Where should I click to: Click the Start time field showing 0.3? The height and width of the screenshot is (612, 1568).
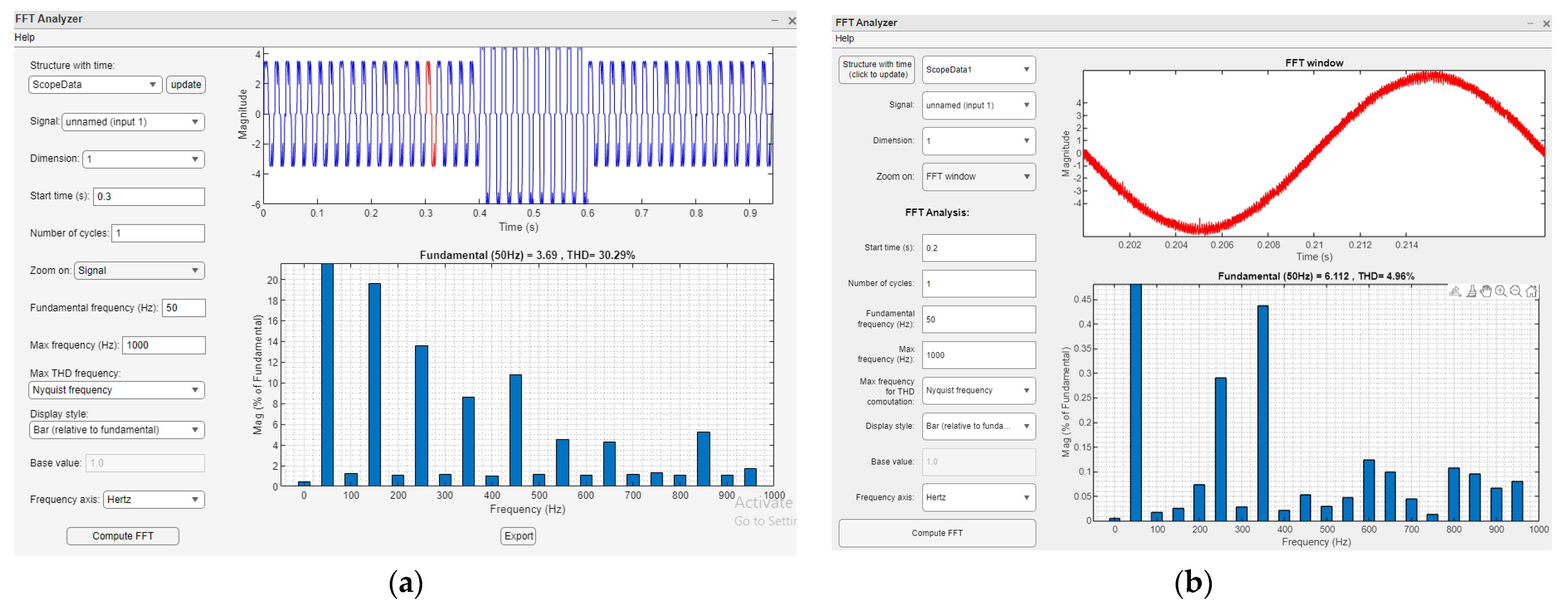tap(149, 197)
